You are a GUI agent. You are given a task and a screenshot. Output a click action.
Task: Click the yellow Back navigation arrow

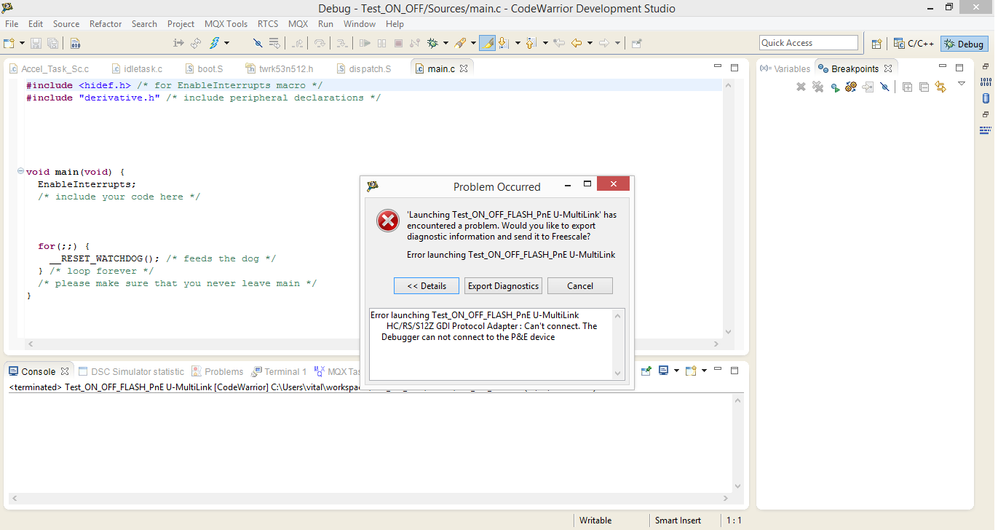(x=577, y=43)
